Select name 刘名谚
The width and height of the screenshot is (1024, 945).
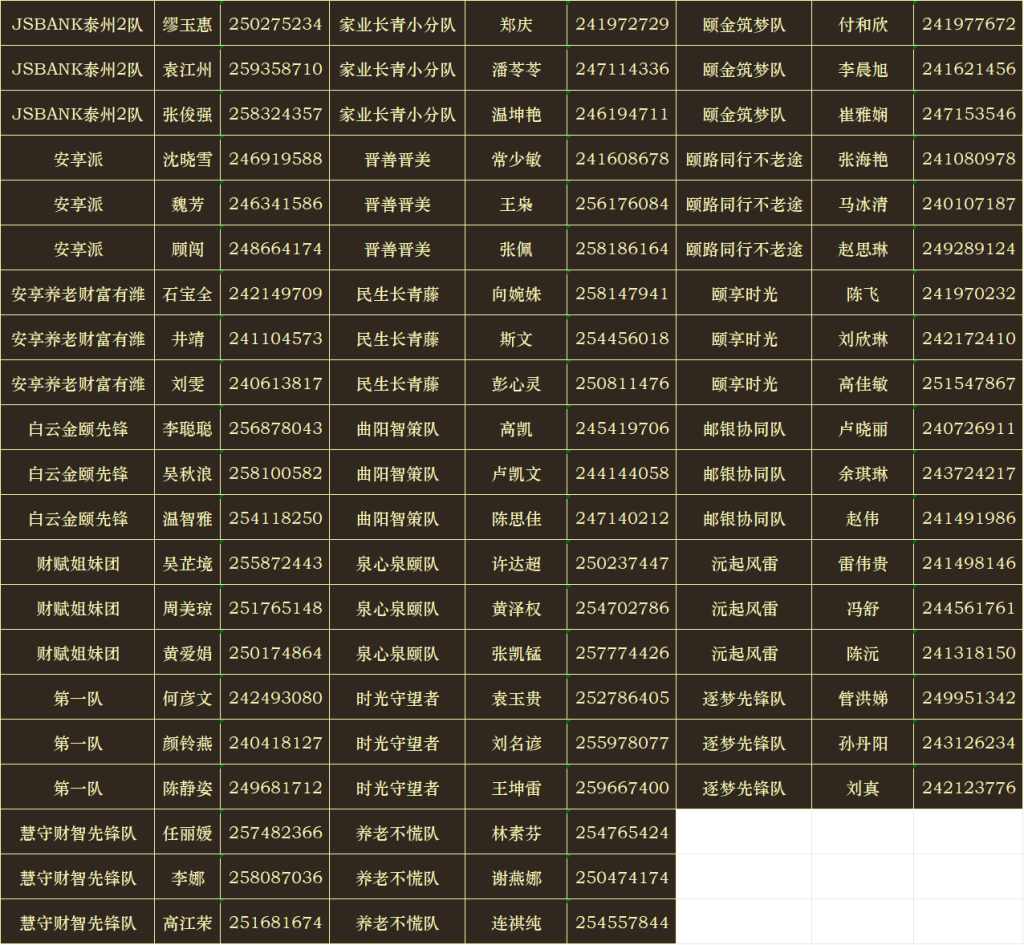tap(516, 743)
